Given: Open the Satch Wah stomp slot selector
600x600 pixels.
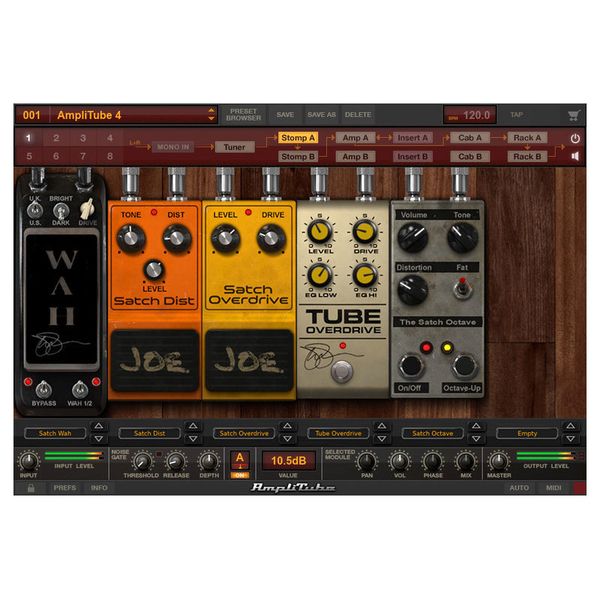Looking at the screenshot, I should pyautogui.click(x=55, y=433).
